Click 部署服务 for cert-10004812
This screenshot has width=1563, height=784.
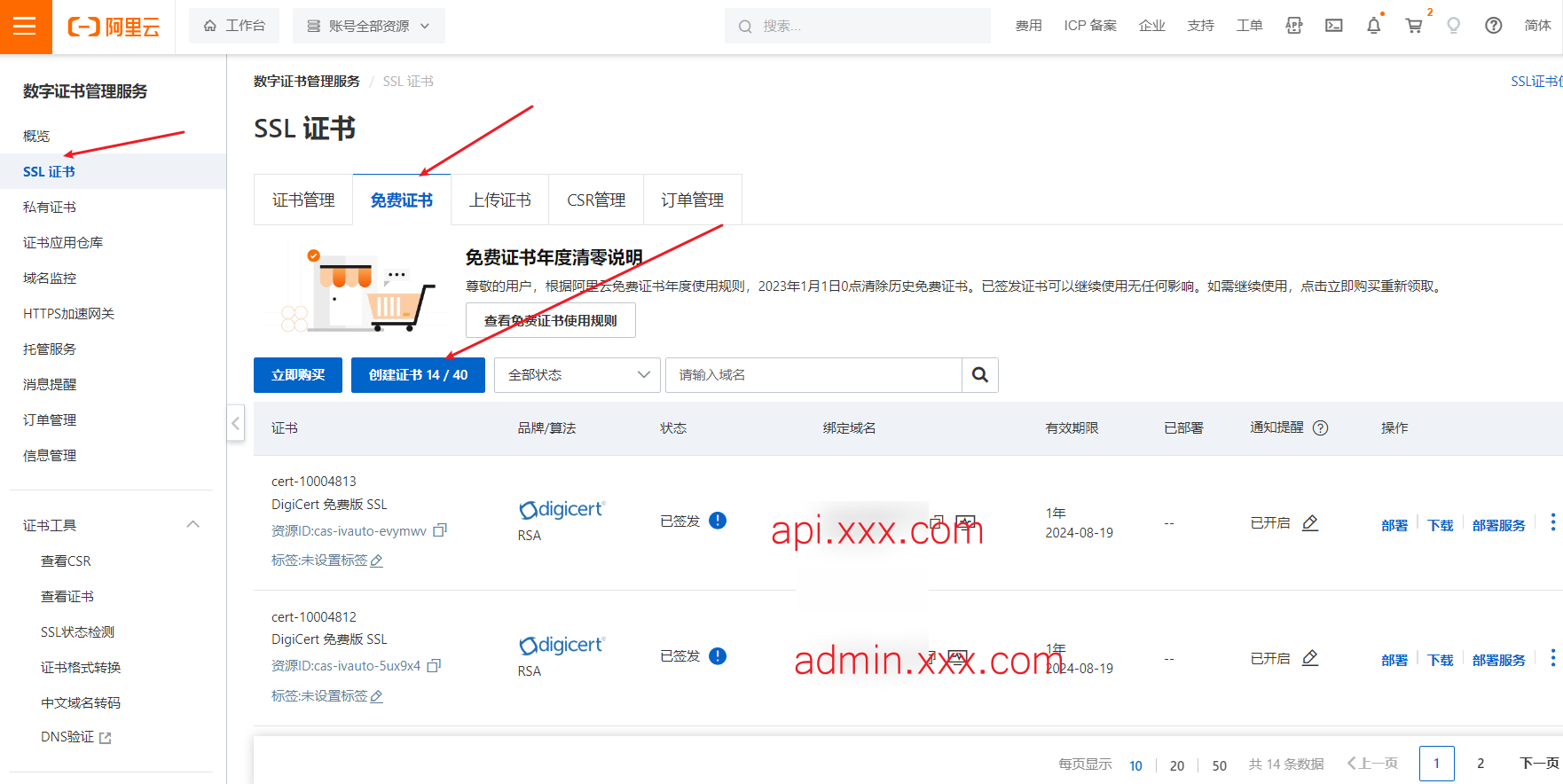click(1499, 660)
